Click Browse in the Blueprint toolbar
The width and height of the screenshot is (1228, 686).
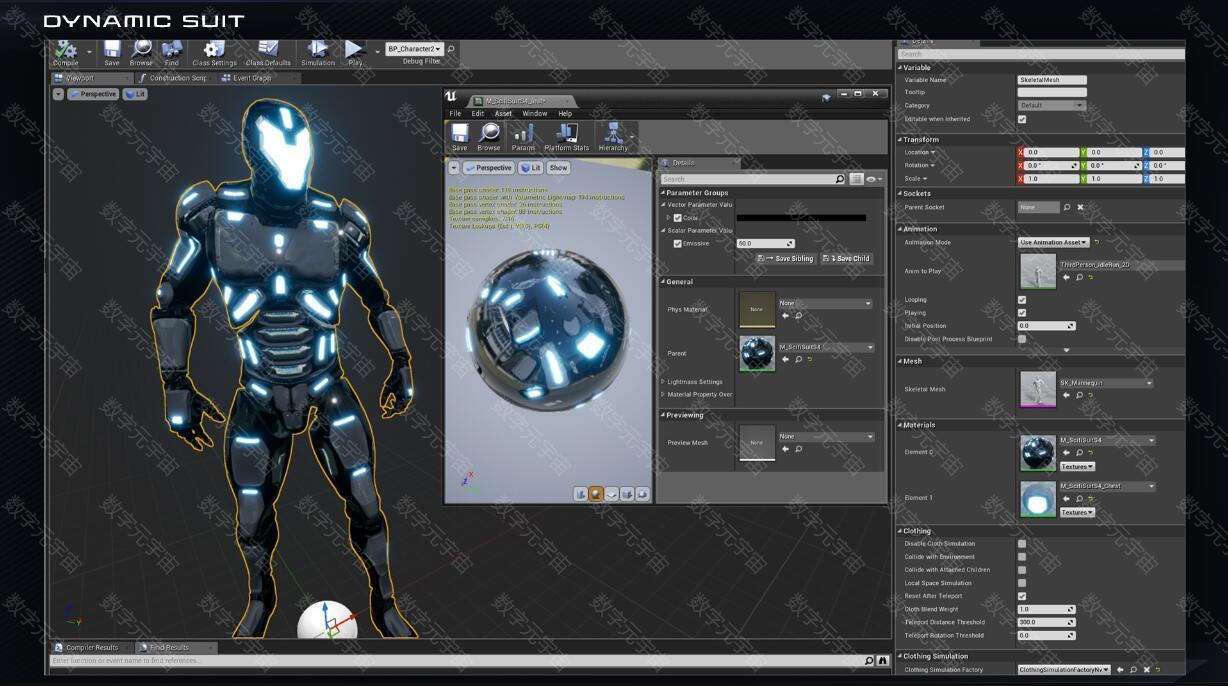click(x=141, y=53)
